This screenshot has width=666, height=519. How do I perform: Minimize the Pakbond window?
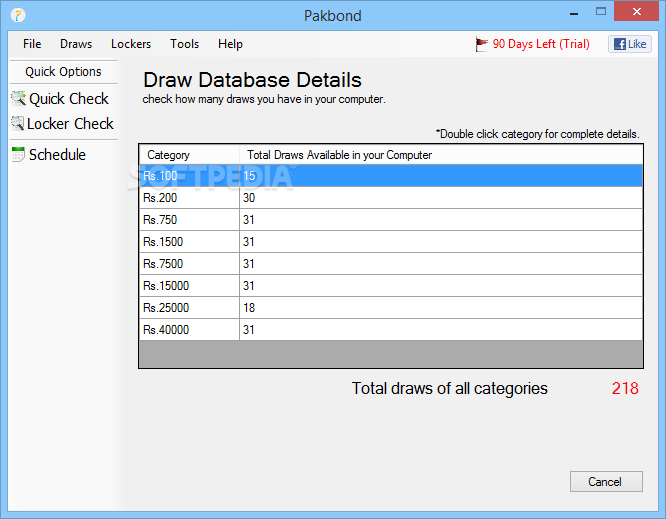click(x=574, y=13)
